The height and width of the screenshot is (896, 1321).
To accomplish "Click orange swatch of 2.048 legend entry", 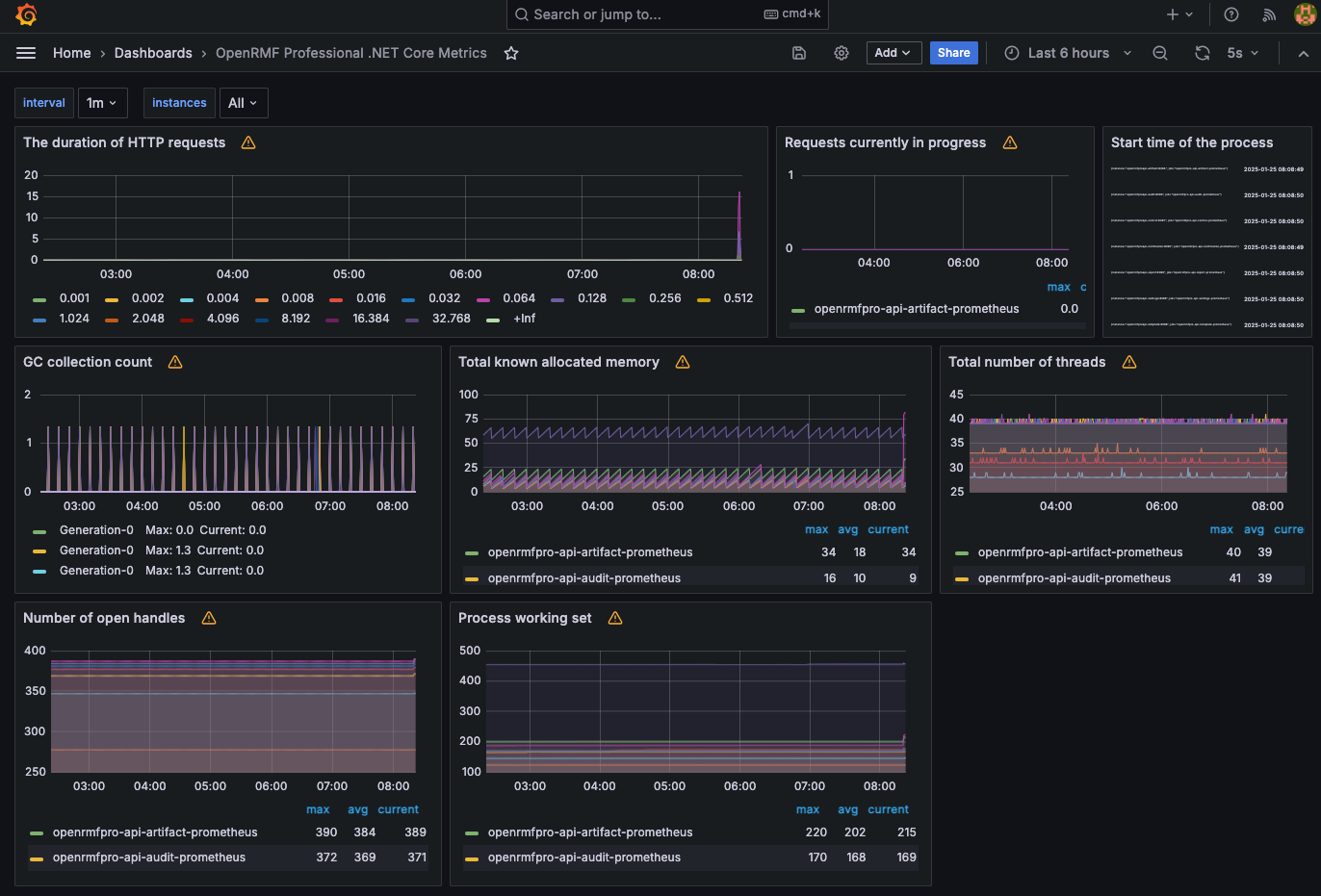I will [112, 320].
